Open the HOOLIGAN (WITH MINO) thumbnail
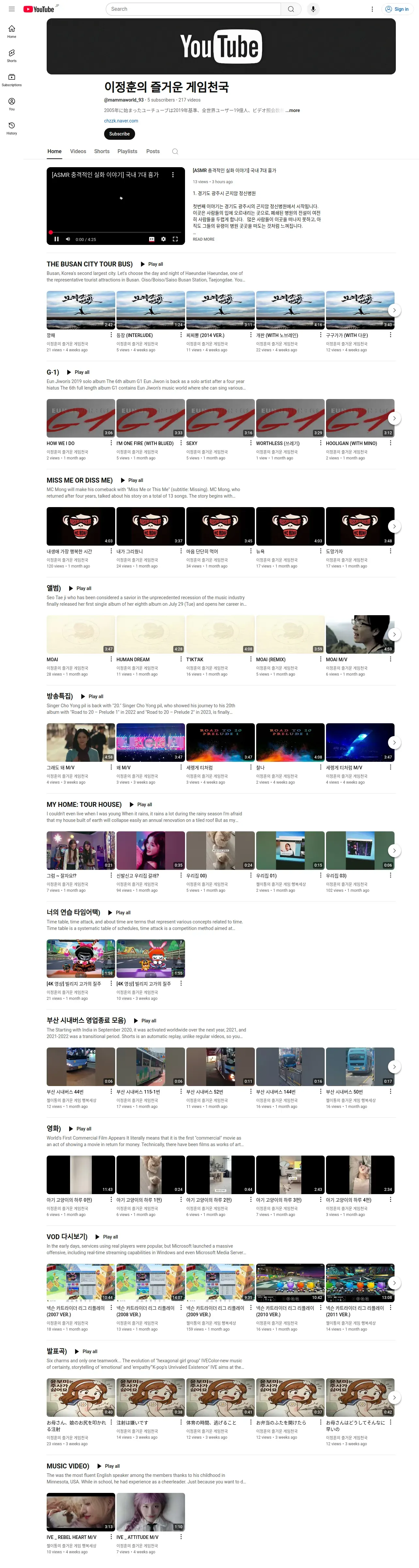This screenshot has height=1568, width=419. [x=360, y=418]
